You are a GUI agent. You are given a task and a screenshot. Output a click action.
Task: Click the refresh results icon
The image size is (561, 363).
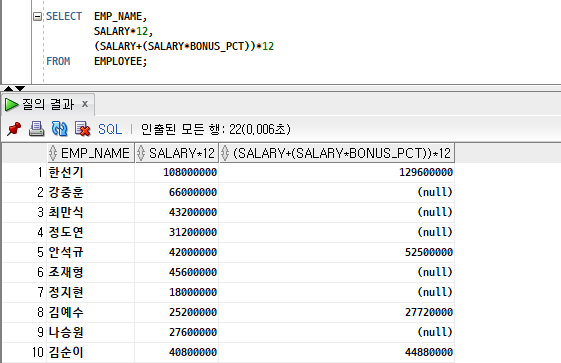pos(59,129)
